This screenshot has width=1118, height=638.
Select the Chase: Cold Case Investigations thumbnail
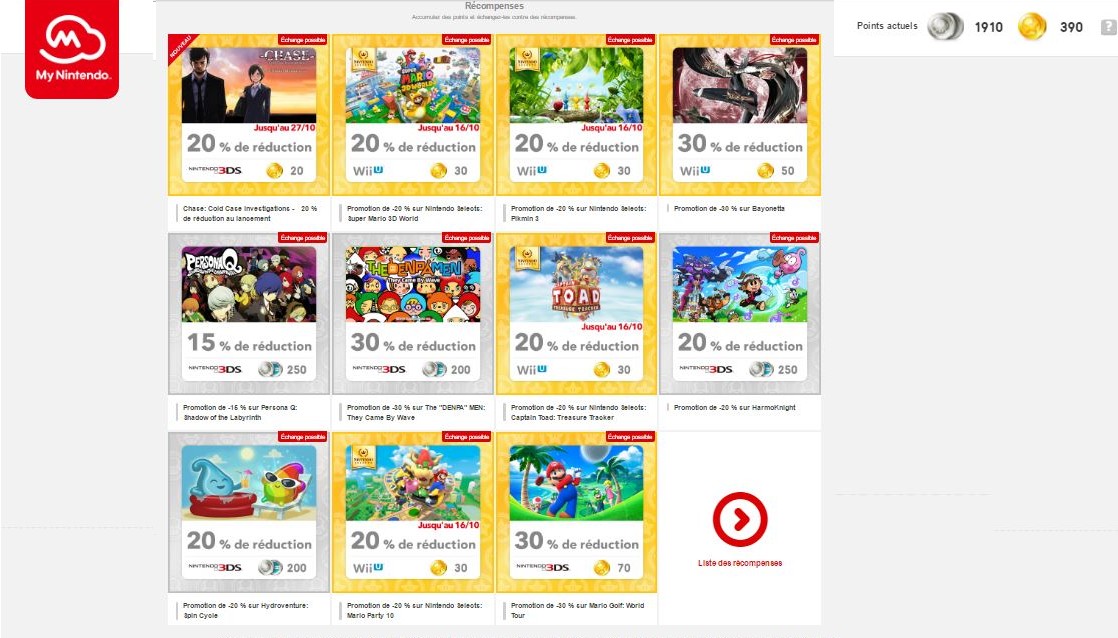pyautogui.click(x=249, y=86)
